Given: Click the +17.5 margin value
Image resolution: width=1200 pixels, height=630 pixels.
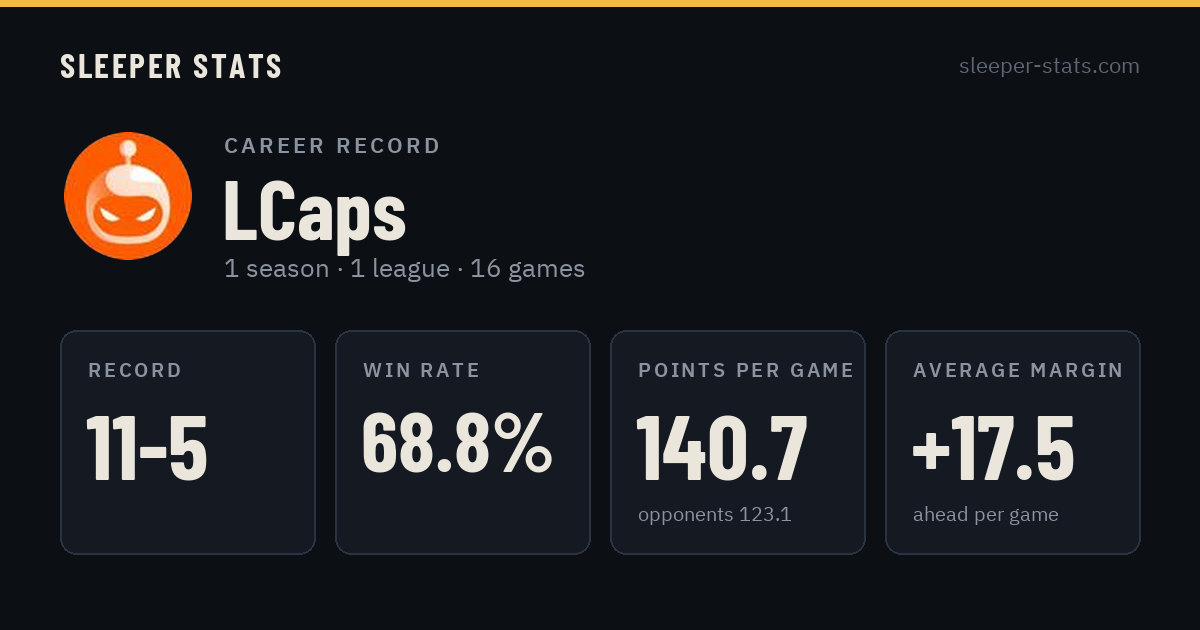Looking at the screenshot, I should [x=993, y=448].
